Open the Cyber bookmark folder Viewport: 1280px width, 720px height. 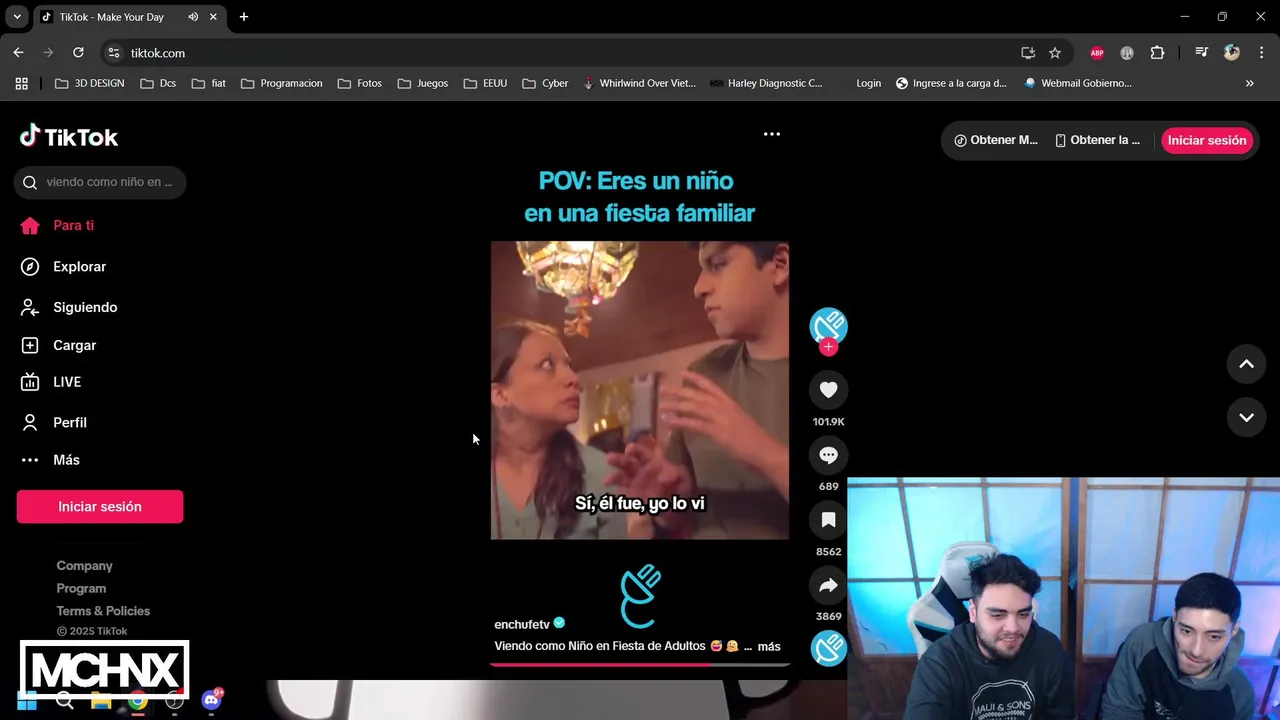(545, 83)
